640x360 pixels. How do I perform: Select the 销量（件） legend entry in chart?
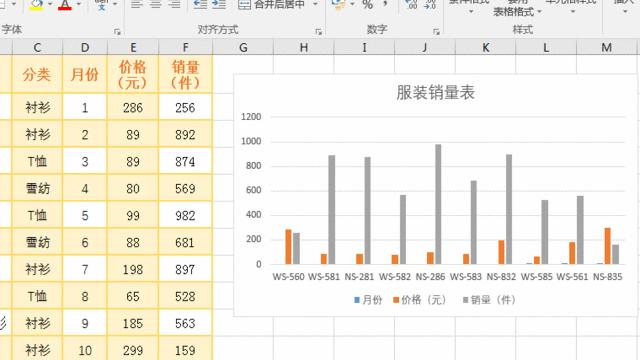(489, 300)
